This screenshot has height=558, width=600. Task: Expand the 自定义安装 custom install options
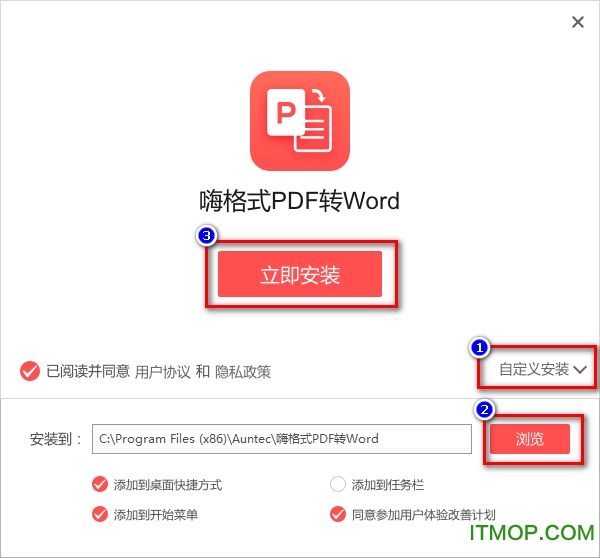click(542, 369)
